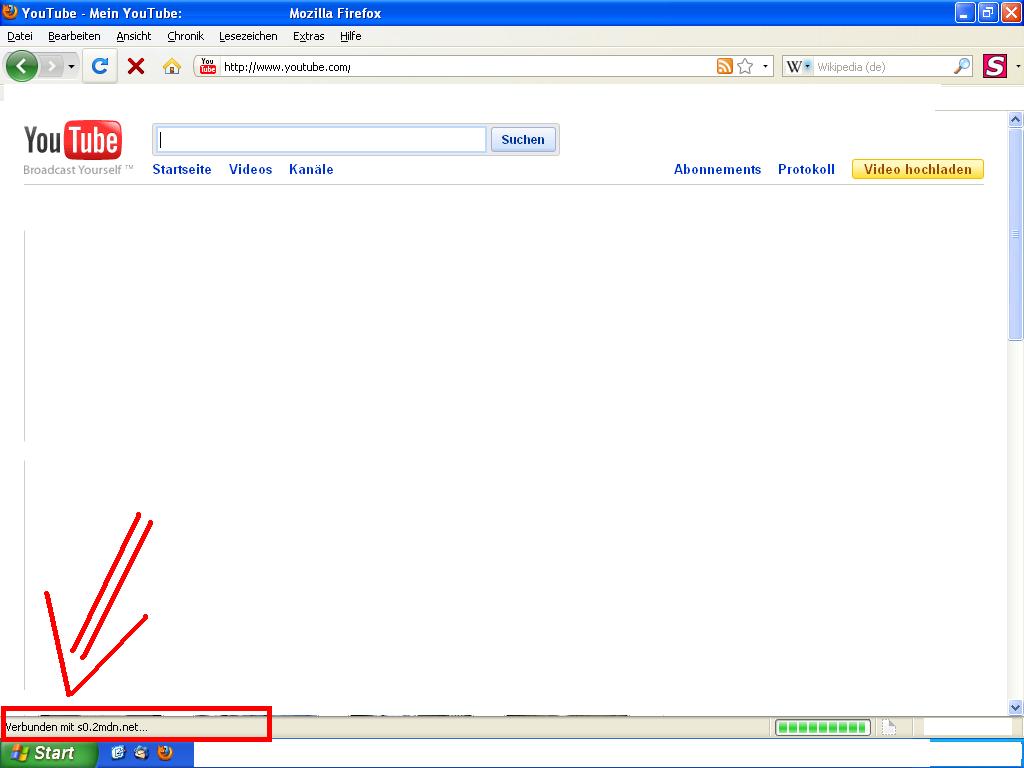
Task: Click the vertical scrollbar thumb
Action: (x=1015, y=234)
